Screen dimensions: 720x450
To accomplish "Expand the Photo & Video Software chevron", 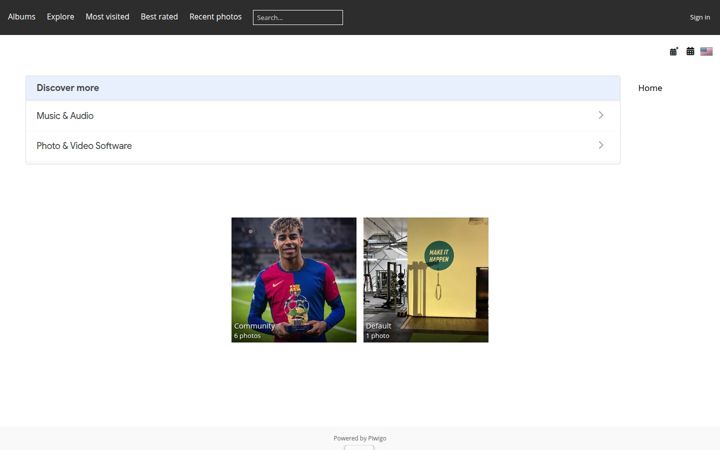I will point(601,145).
